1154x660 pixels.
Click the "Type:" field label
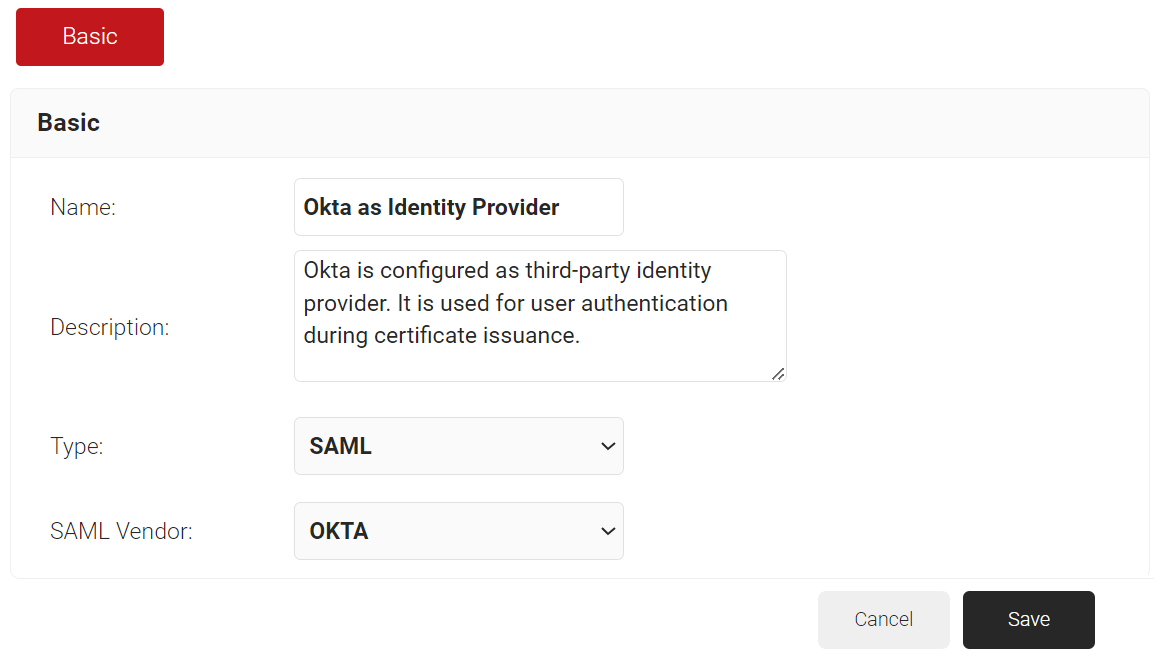[x=77, y=446]
